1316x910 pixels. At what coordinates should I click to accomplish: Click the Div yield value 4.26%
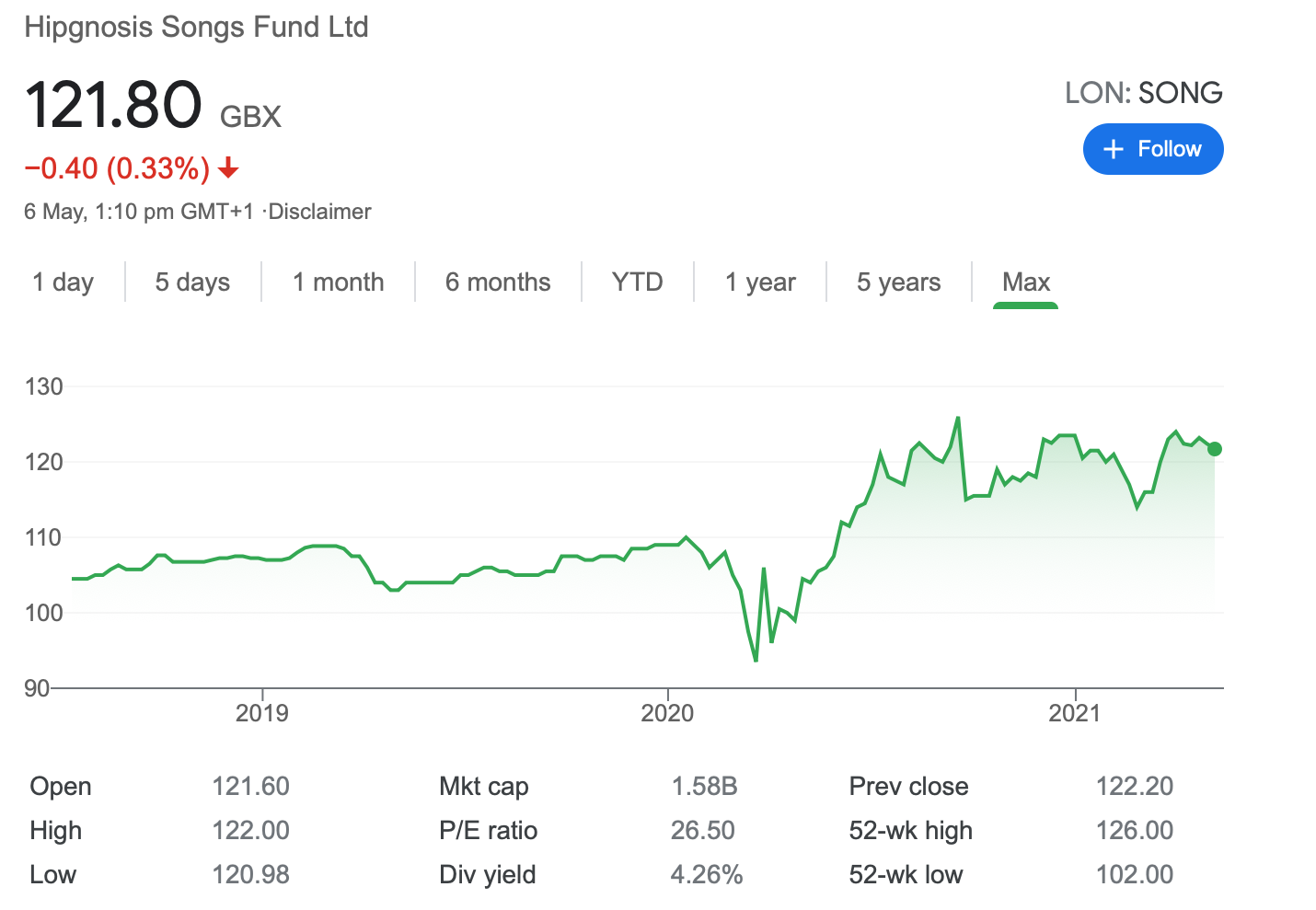706,874
